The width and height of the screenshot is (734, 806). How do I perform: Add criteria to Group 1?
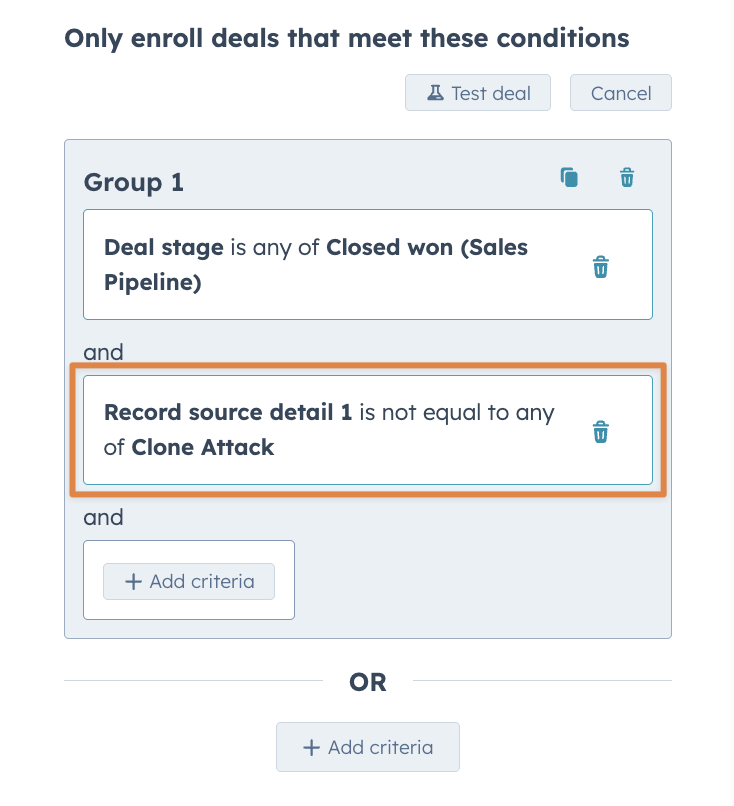click(x=188, y=581)
